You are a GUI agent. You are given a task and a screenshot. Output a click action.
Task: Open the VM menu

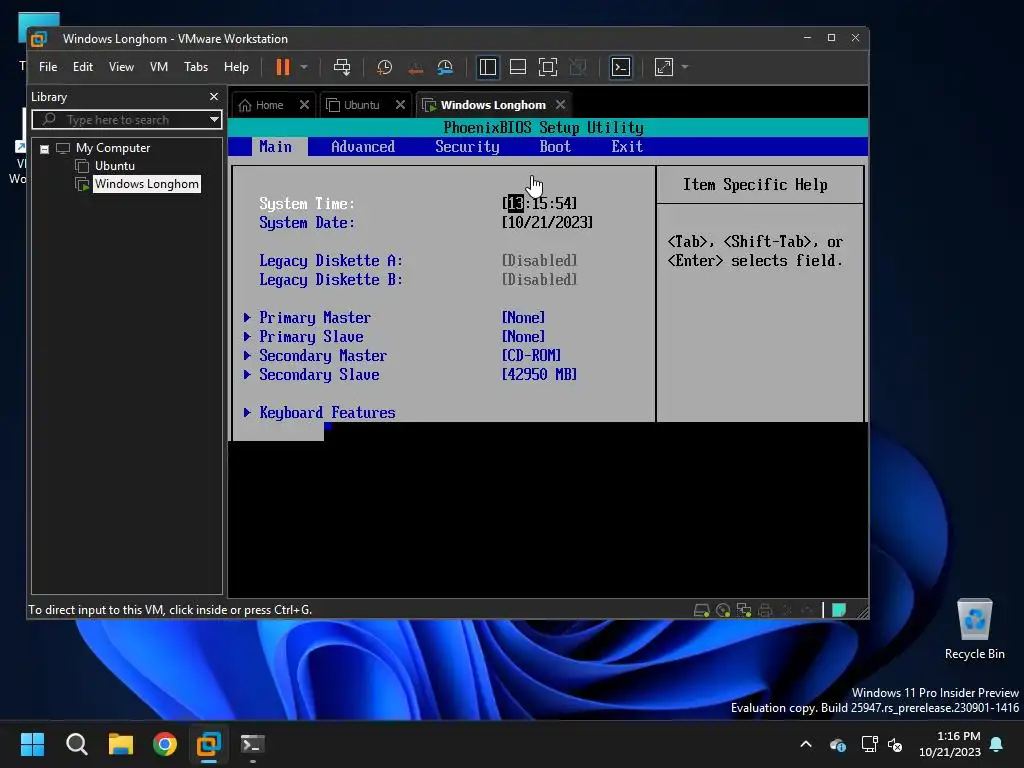[159, 67]
